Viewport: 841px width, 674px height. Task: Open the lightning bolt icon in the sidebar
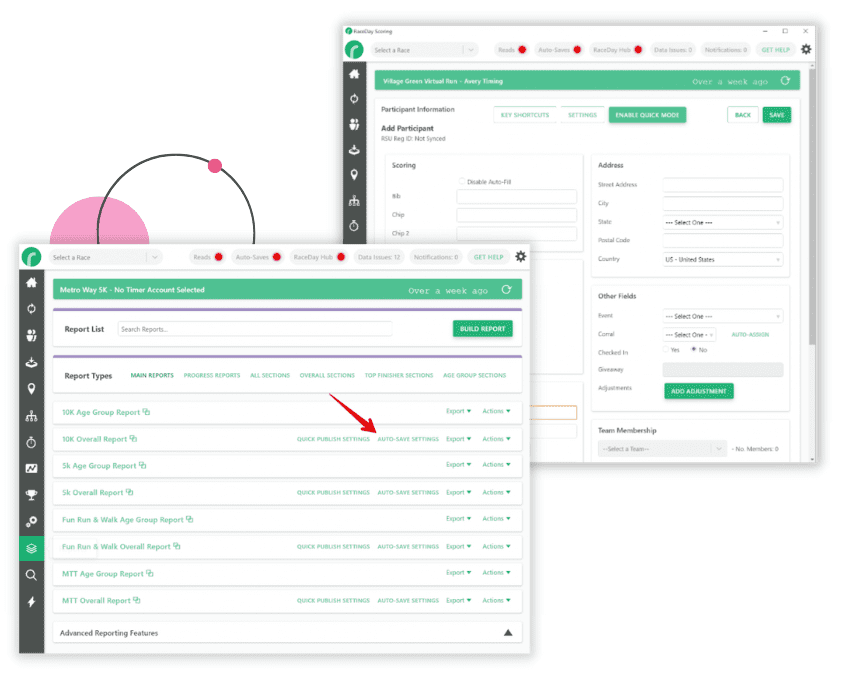(32, 602)
